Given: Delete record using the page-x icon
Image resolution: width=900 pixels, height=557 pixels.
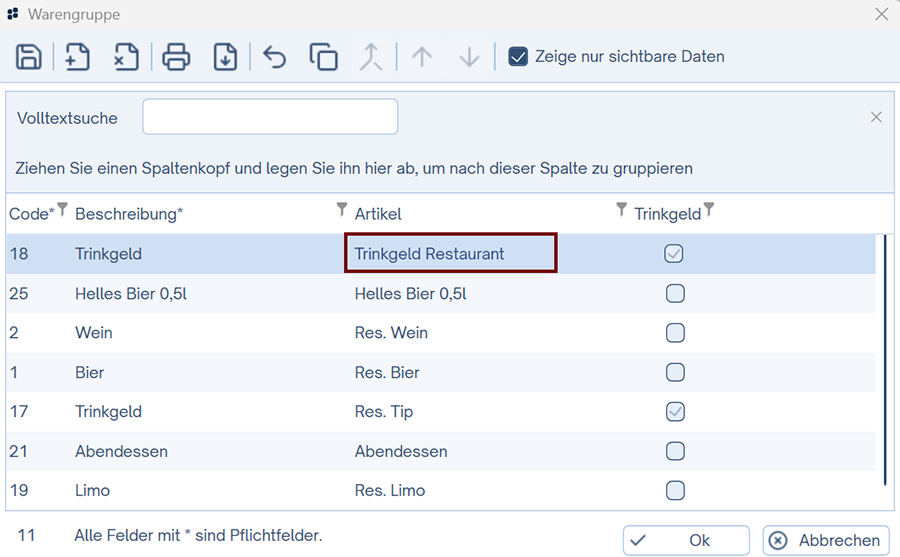Looking at the screenshot, I should coord(126,57).
